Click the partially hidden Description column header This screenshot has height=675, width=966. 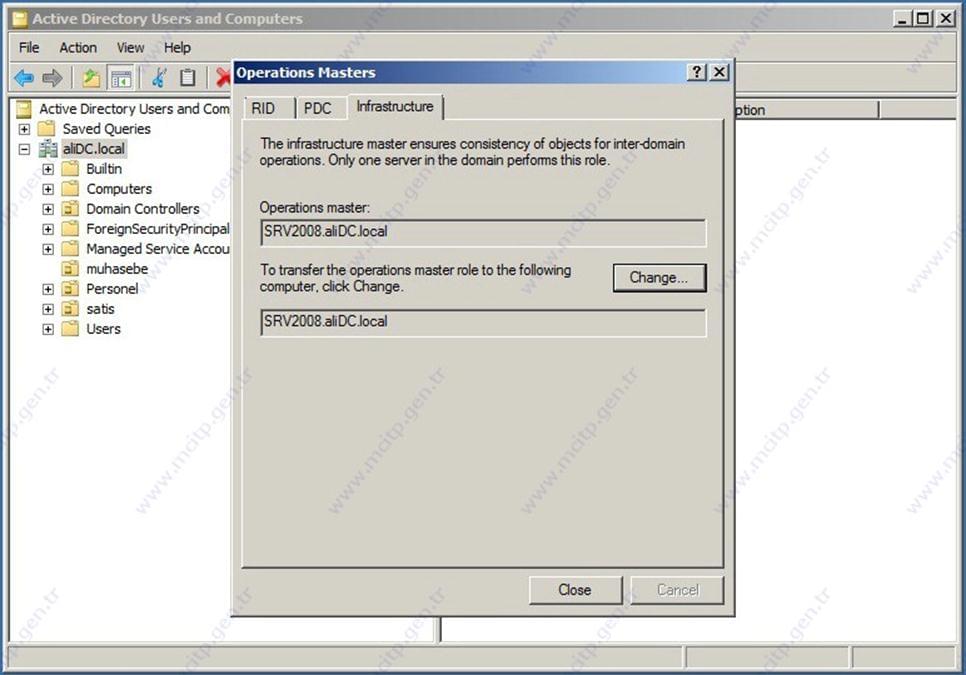(x=806, y=110)
